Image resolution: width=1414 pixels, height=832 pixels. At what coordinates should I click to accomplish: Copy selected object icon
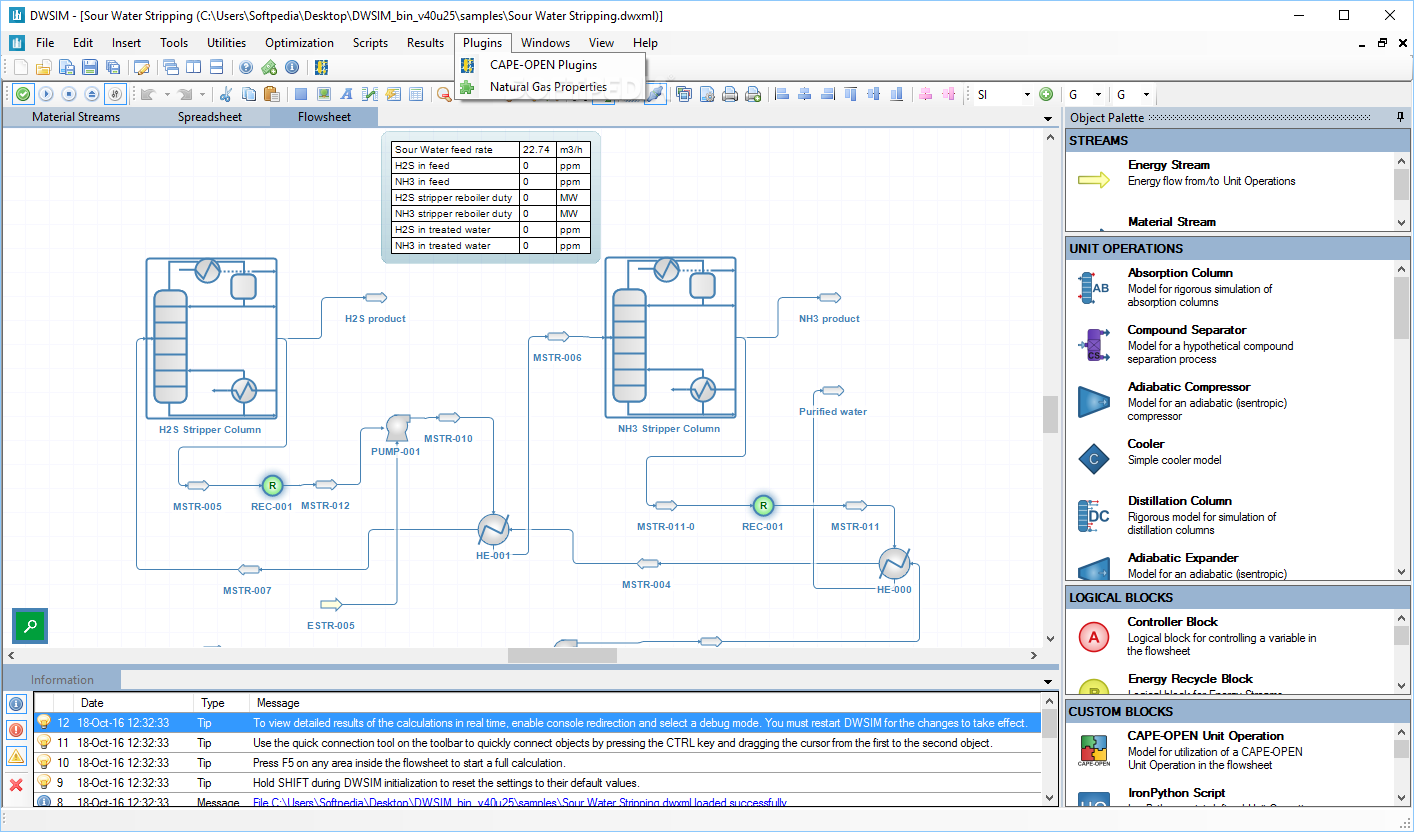248,94
